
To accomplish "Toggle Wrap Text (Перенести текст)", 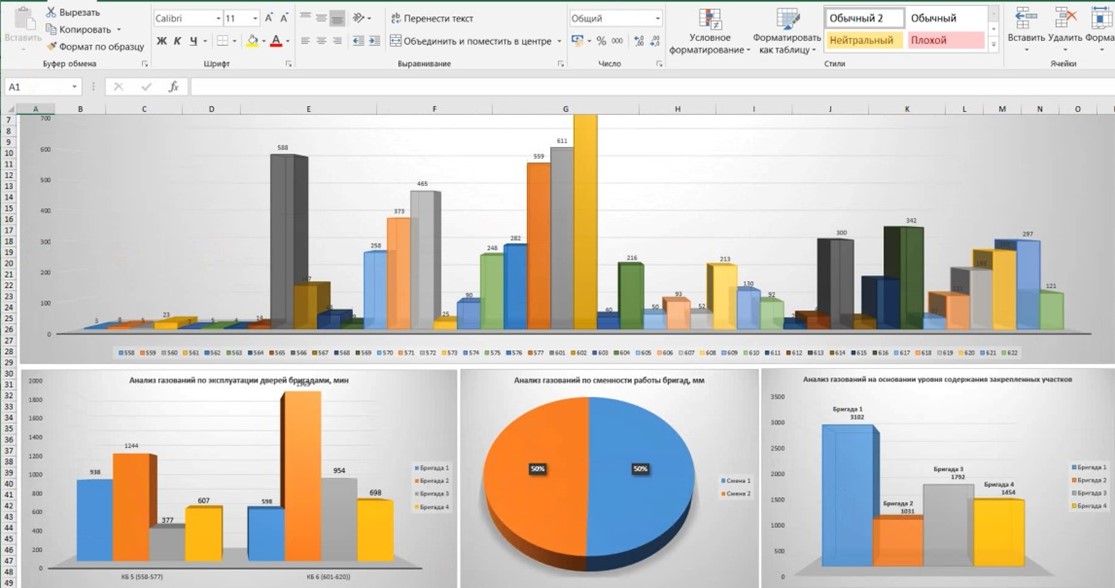I will point(432,18).
